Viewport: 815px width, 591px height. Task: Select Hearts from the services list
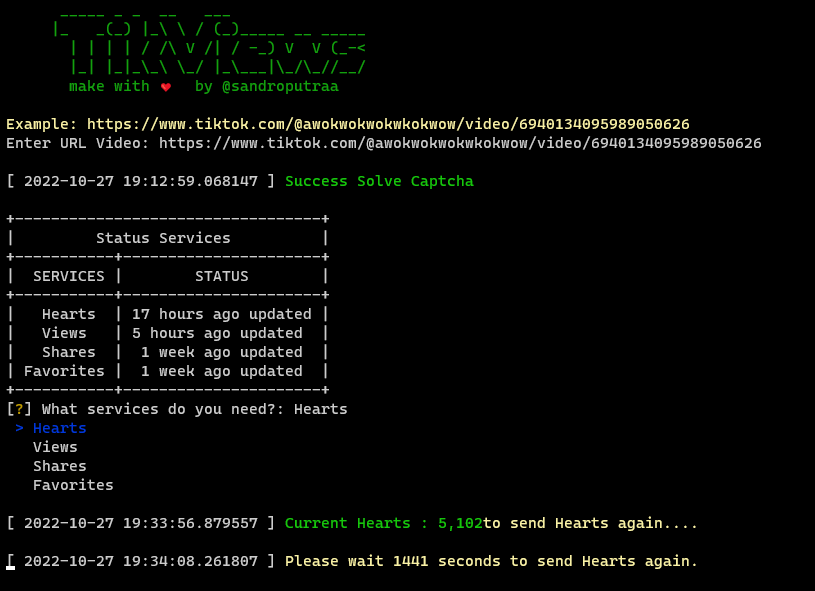pyautogui.click(x=58, y=428)
